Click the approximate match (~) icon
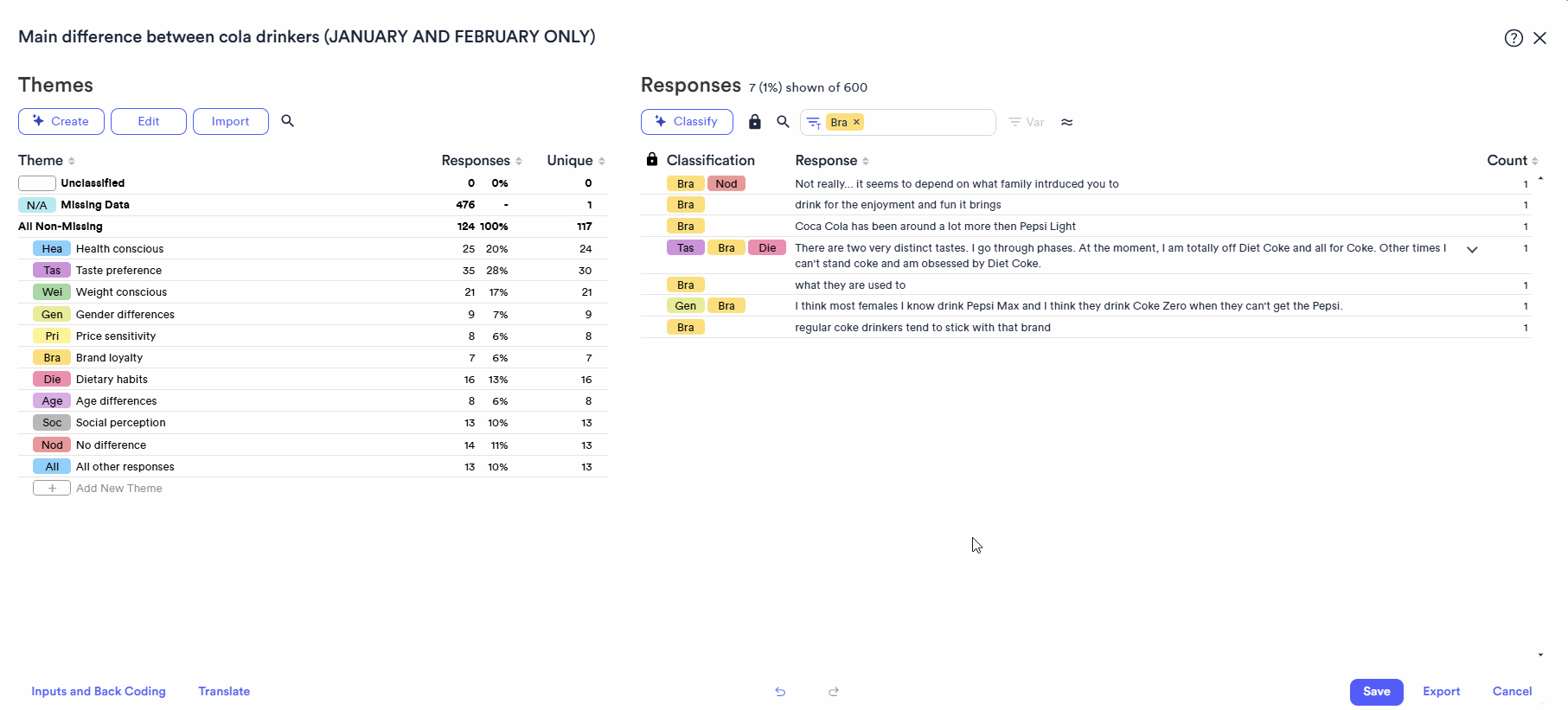This screenshot has width=1568, height=710. (x=1067, y=122)
